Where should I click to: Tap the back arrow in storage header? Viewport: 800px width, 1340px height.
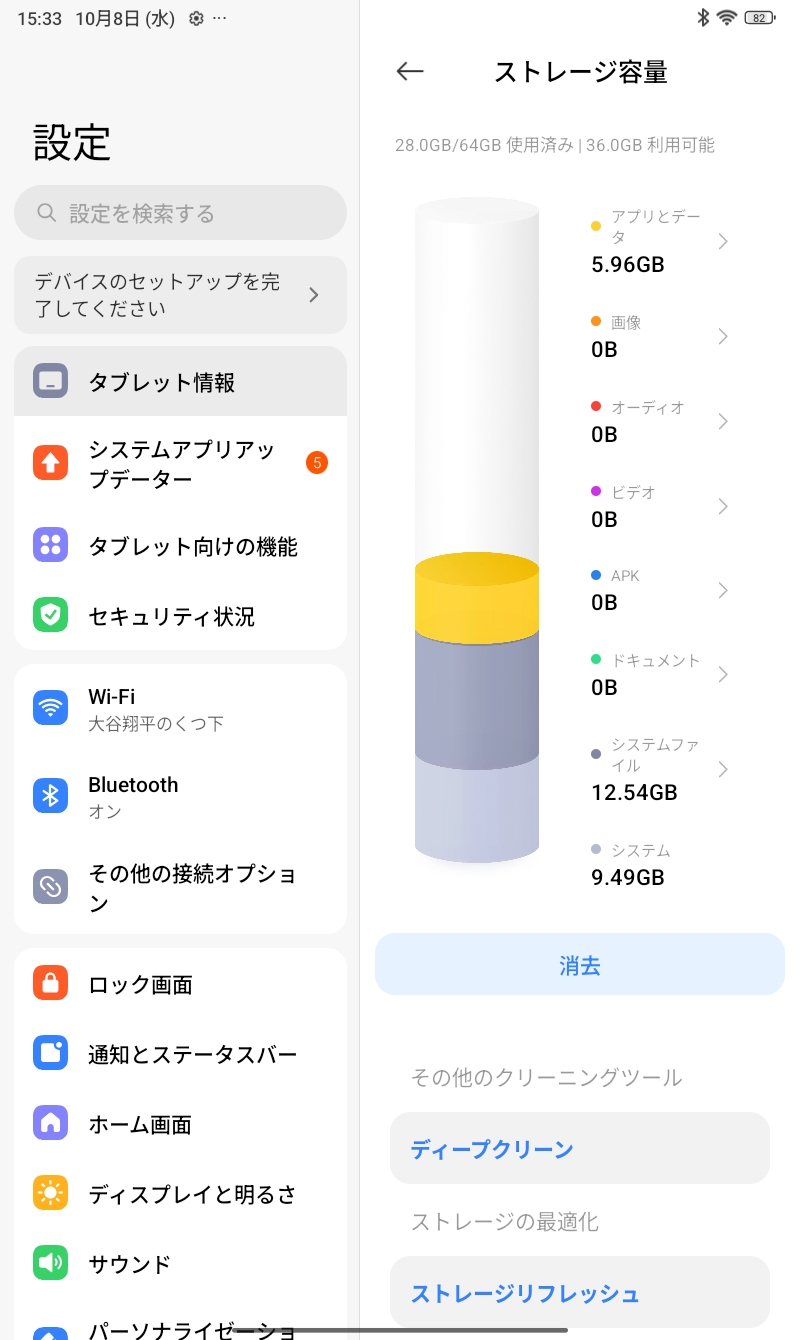[x=410, y=71]
